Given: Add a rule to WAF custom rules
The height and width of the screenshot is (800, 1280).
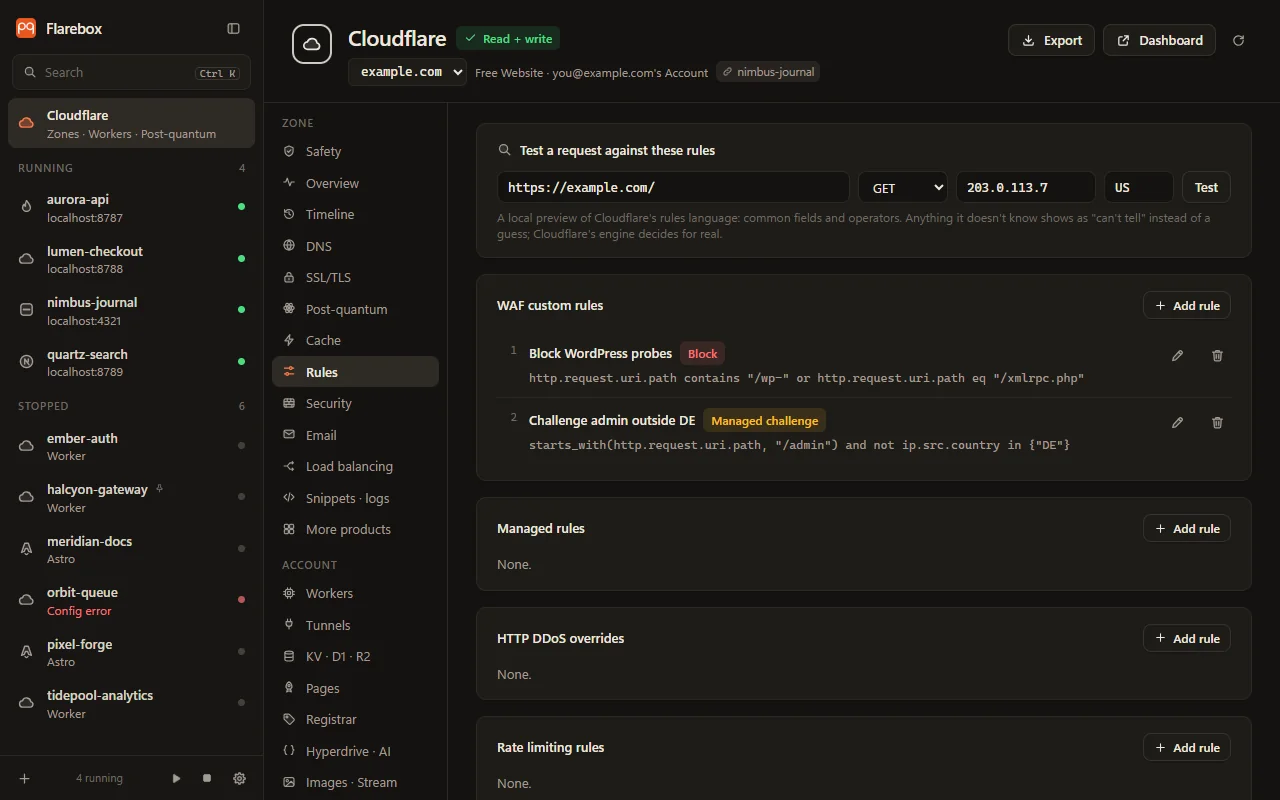Looking at the screenshot, I should click(1187, 305).
